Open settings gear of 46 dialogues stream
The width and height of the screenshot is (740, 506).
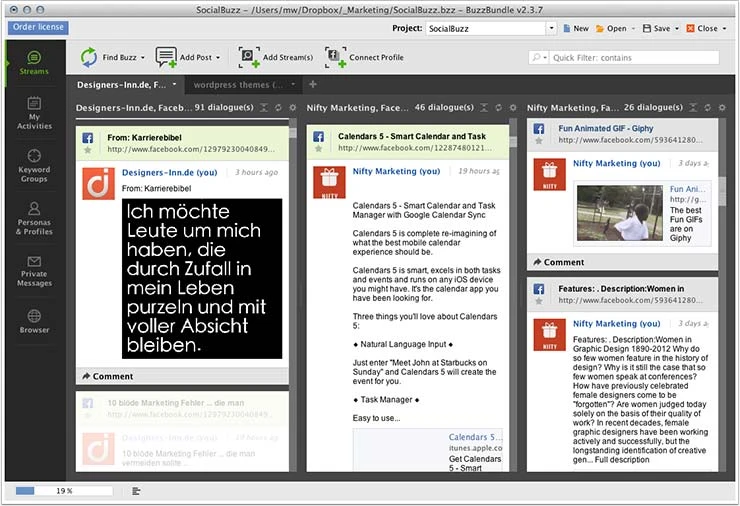(513, 108)
